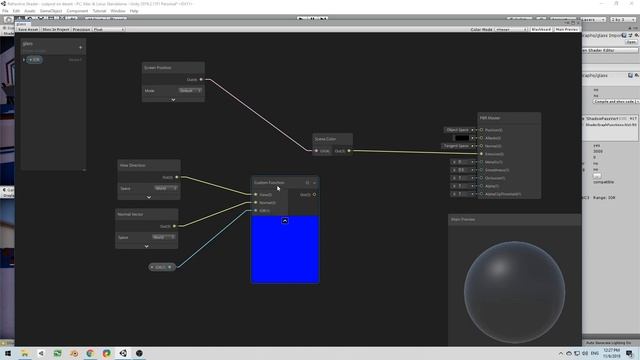Viewport: 640px width, 360px height.
Task: Click the Compile and show code button
Action: pos(616,101)
